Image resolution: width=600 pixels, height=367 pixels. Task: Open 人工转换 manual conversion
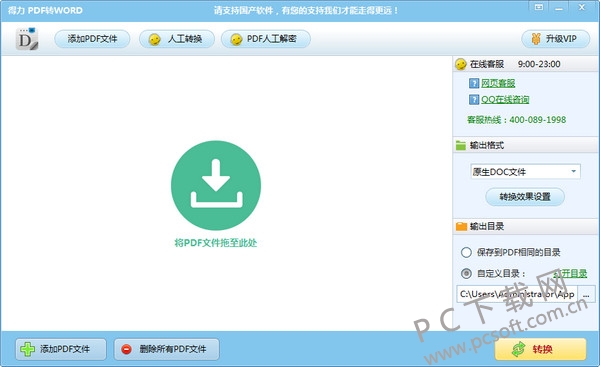point(177,39)
